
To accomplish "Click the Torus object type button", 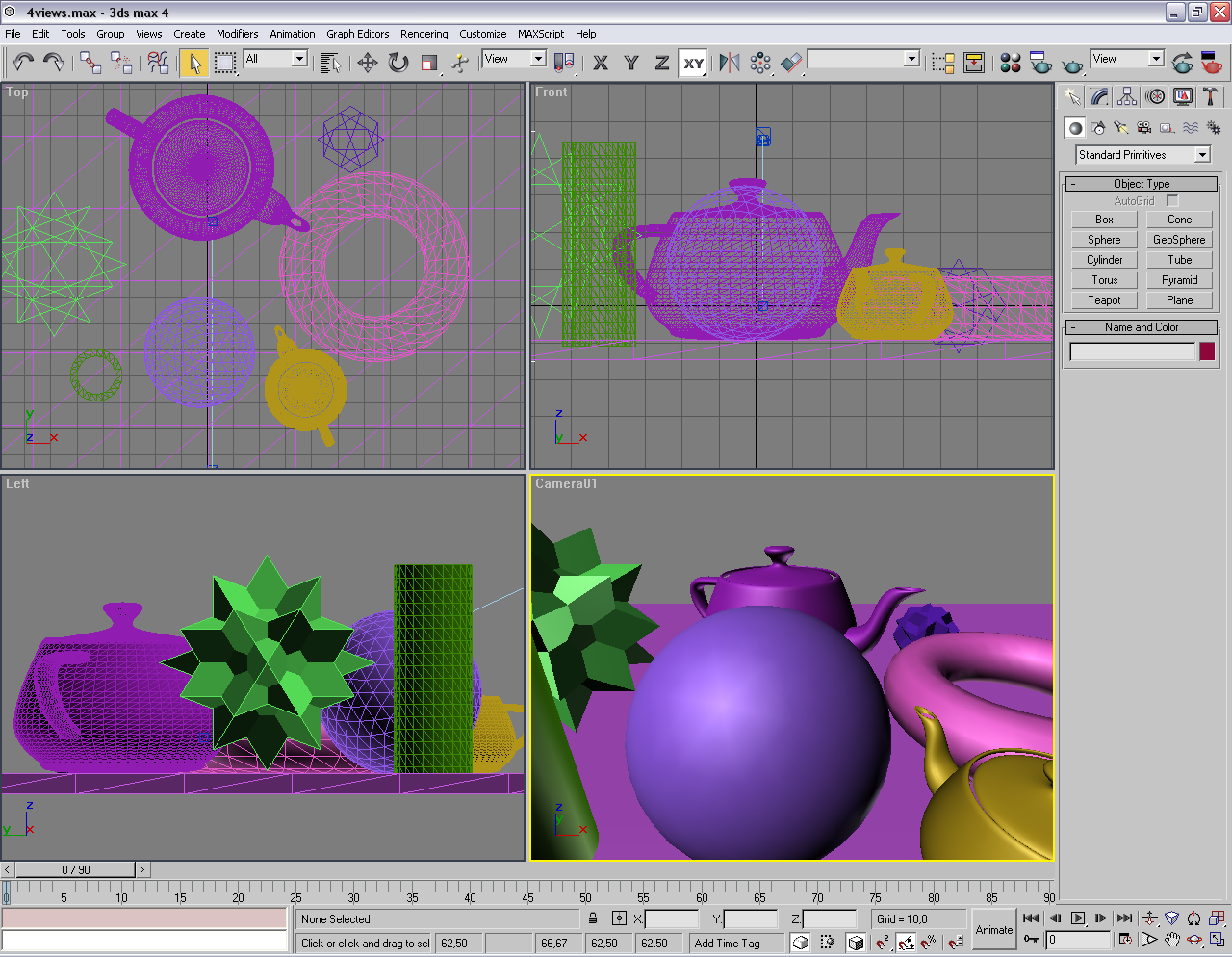I will tap(1104, 280).
